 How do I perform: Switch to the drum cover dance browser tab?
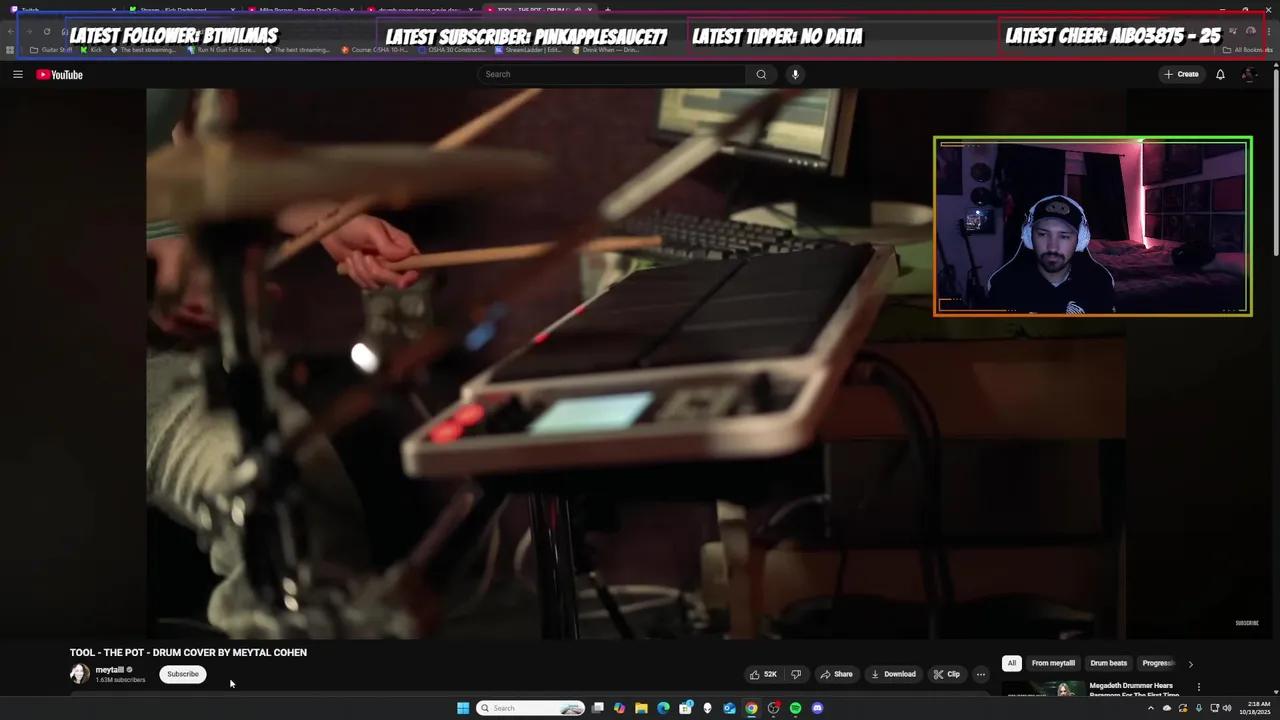click(420, 9)
